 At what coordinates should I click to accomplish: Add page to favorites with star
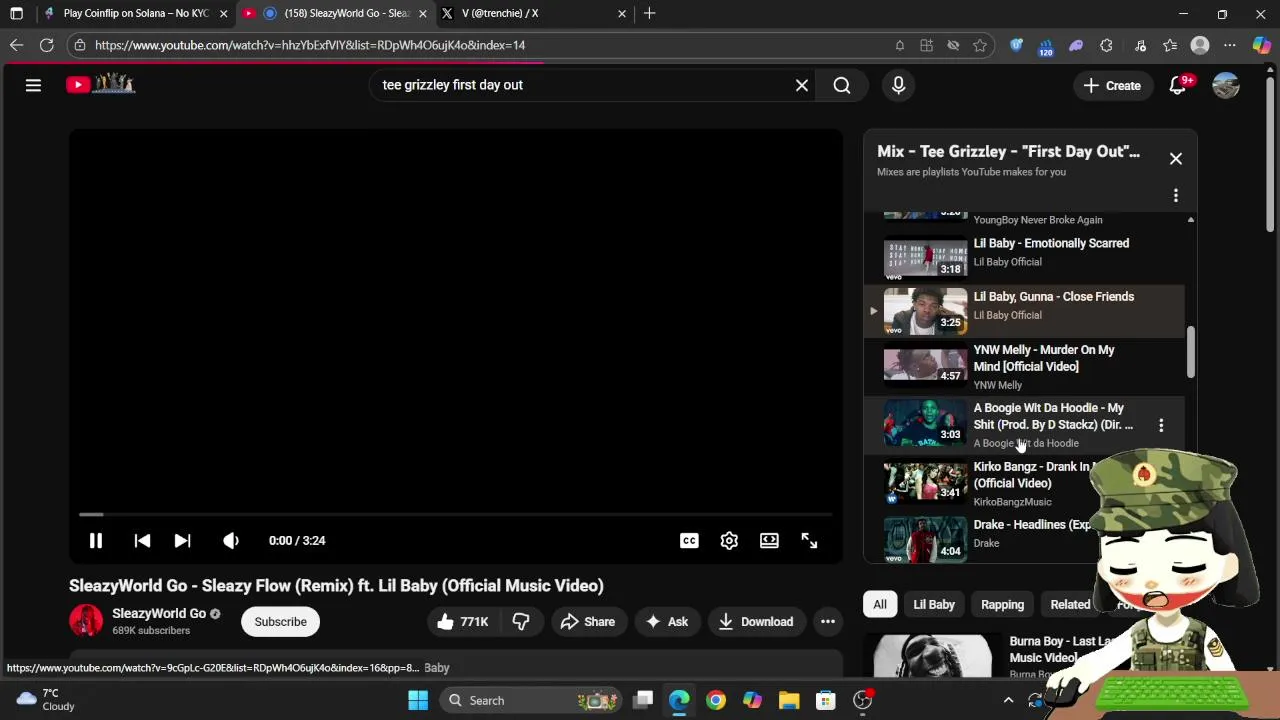tap(980, 45)
